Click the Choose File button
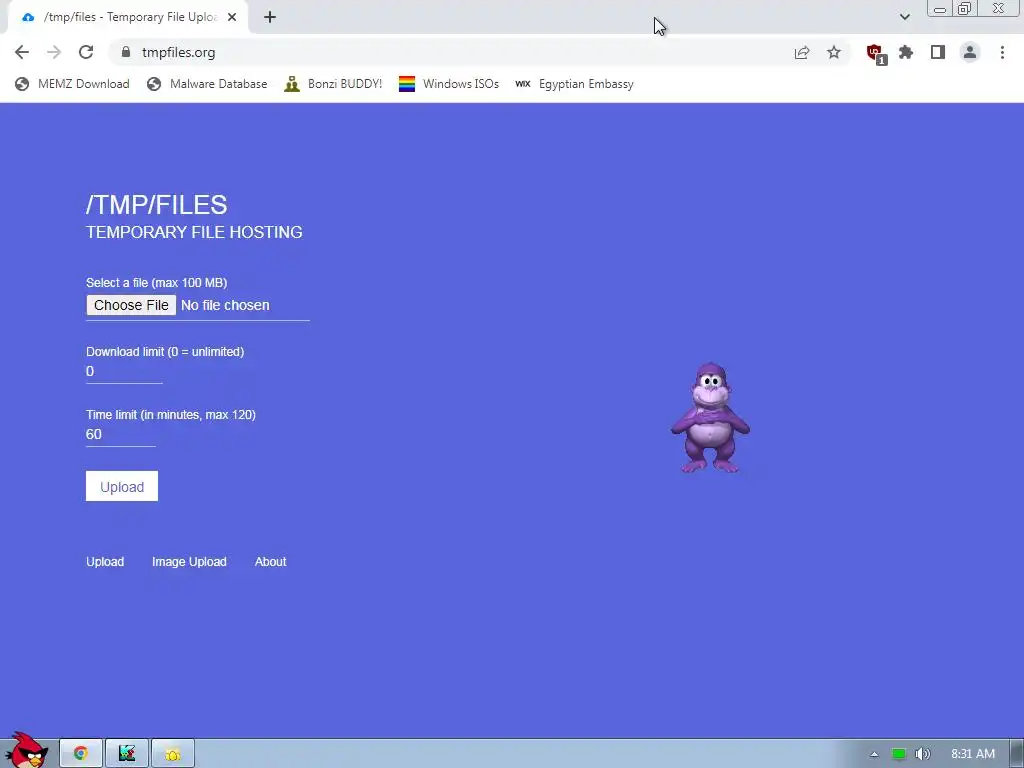This screenshot has width=1024, height=768. pyautogui.click(x=131, y=305)
